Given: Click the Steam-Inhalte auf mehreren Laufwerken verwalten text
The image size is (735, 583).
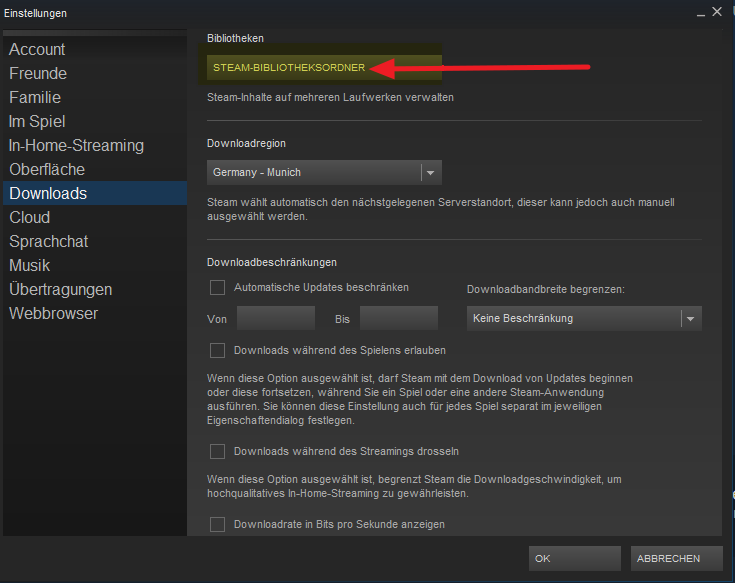Looking at the screenshot, I should (x=330, y=97).
